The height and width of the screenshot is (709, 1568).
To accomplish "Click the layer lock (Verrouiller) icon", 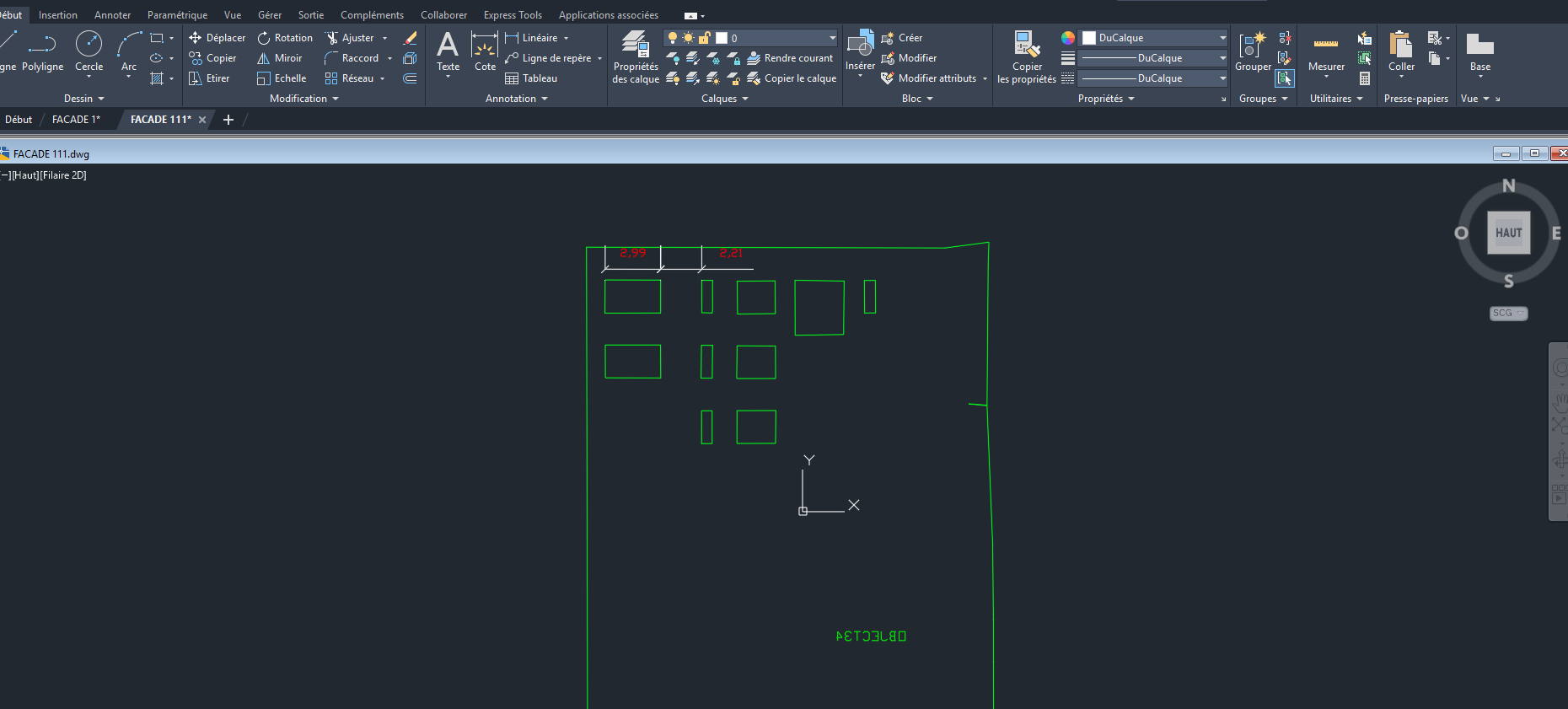I will click(x=733, y=58).
